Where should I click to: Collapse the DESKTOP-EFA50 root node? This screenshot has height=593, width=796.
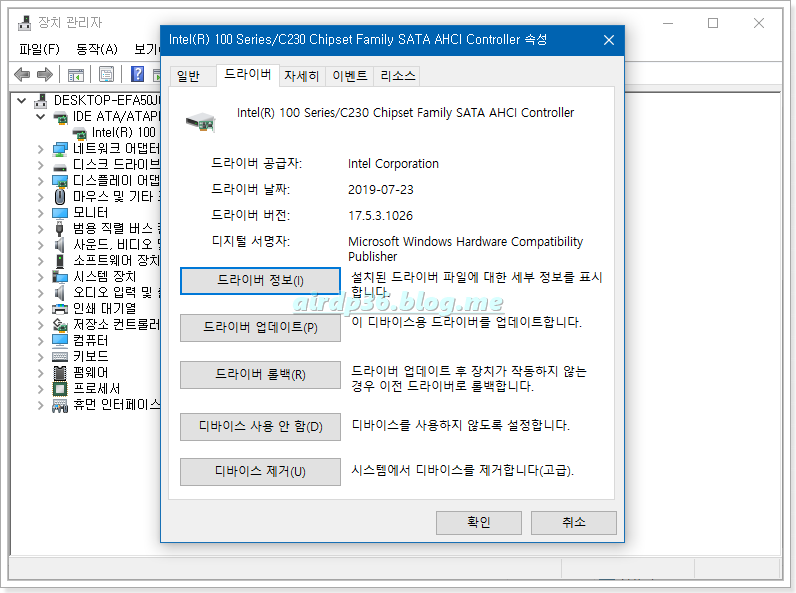pos(21,101)
